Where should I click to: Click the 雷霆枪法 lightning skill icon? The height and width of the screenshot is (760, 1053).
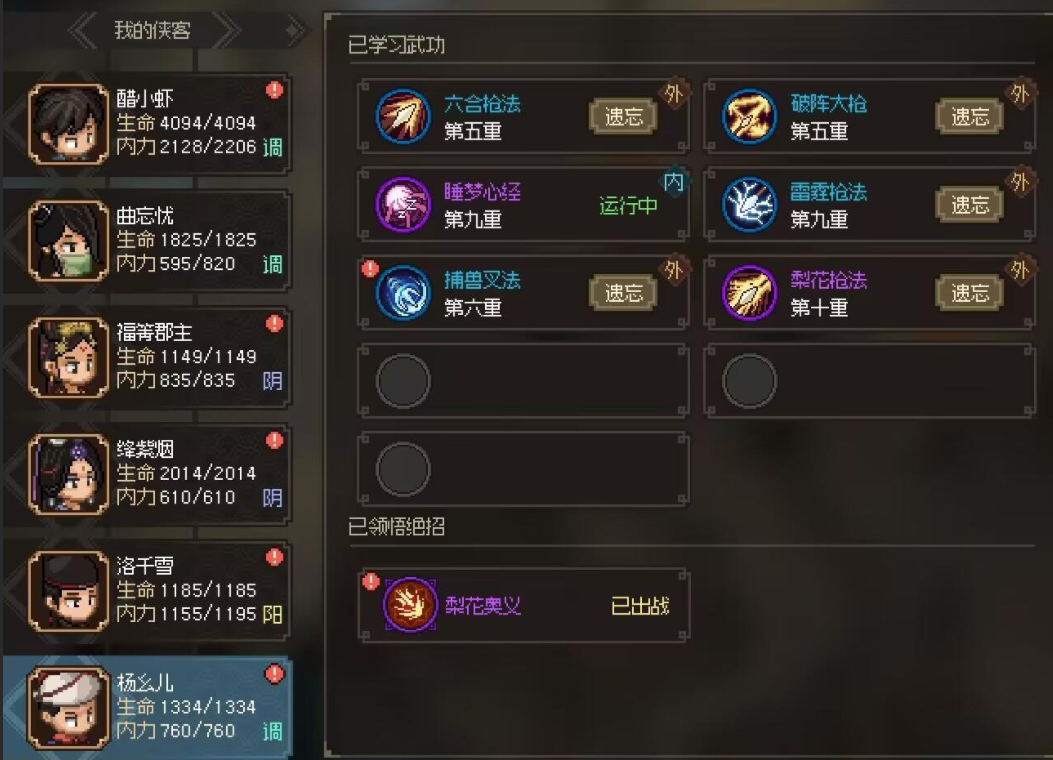(x=749, y=204)
